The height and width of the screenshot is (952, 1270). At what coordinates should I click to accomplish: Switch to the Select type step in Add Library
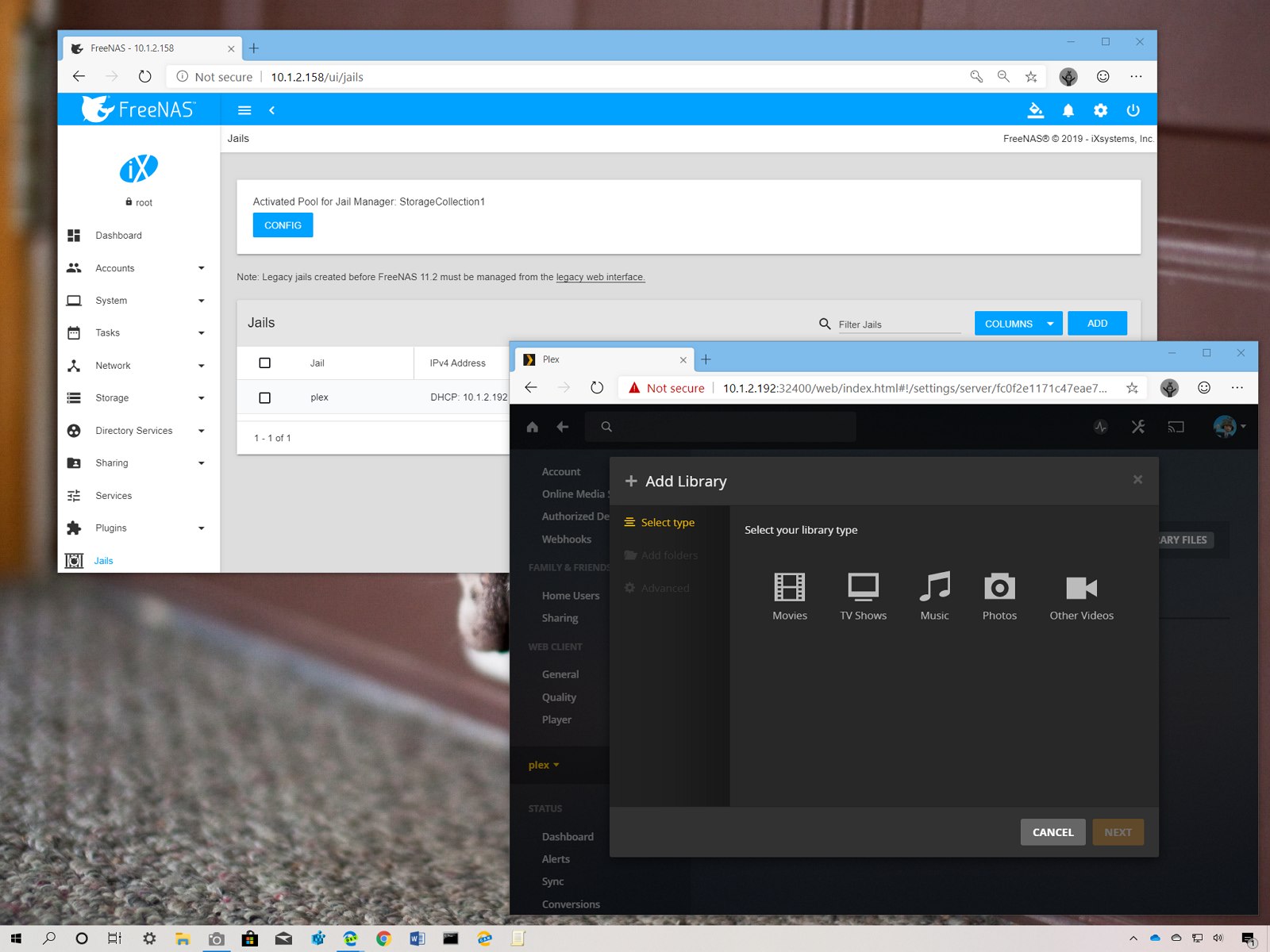pos(667,522)
